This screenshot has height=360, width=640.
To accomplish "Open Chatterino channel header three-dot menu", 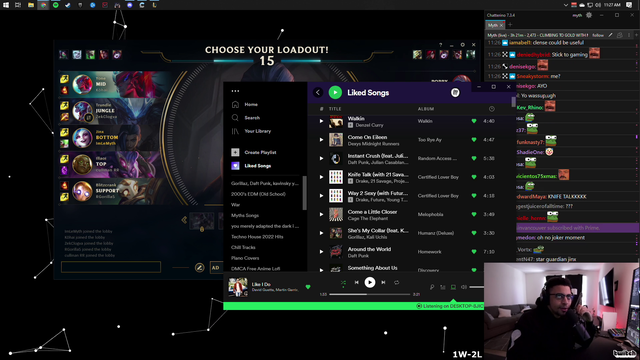I will [629, 35].
